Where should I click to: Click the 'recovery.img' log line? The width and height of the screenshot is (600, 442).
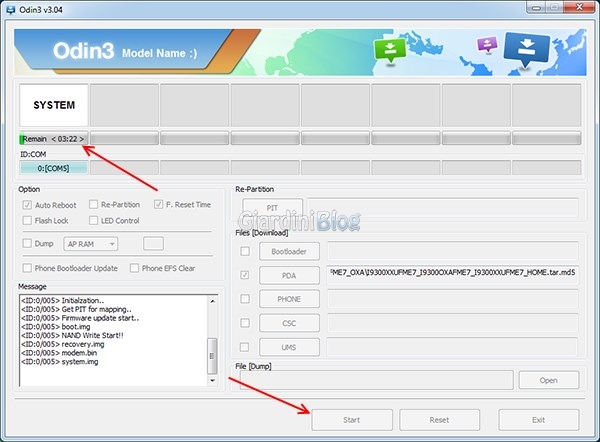(63, 344)
